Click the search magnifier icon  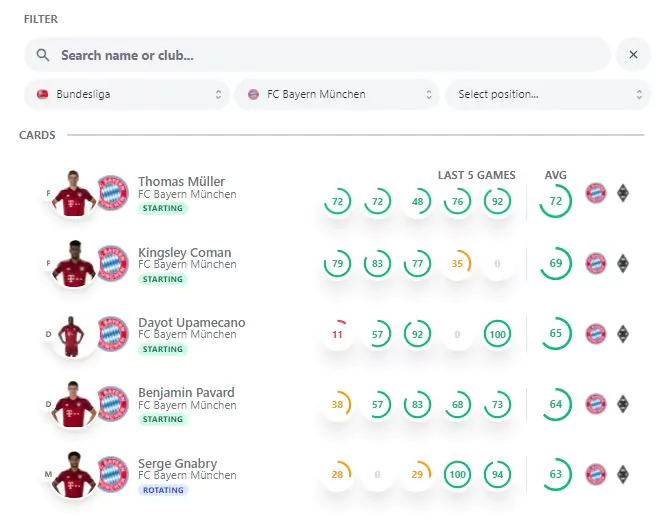tap(43, 55)
